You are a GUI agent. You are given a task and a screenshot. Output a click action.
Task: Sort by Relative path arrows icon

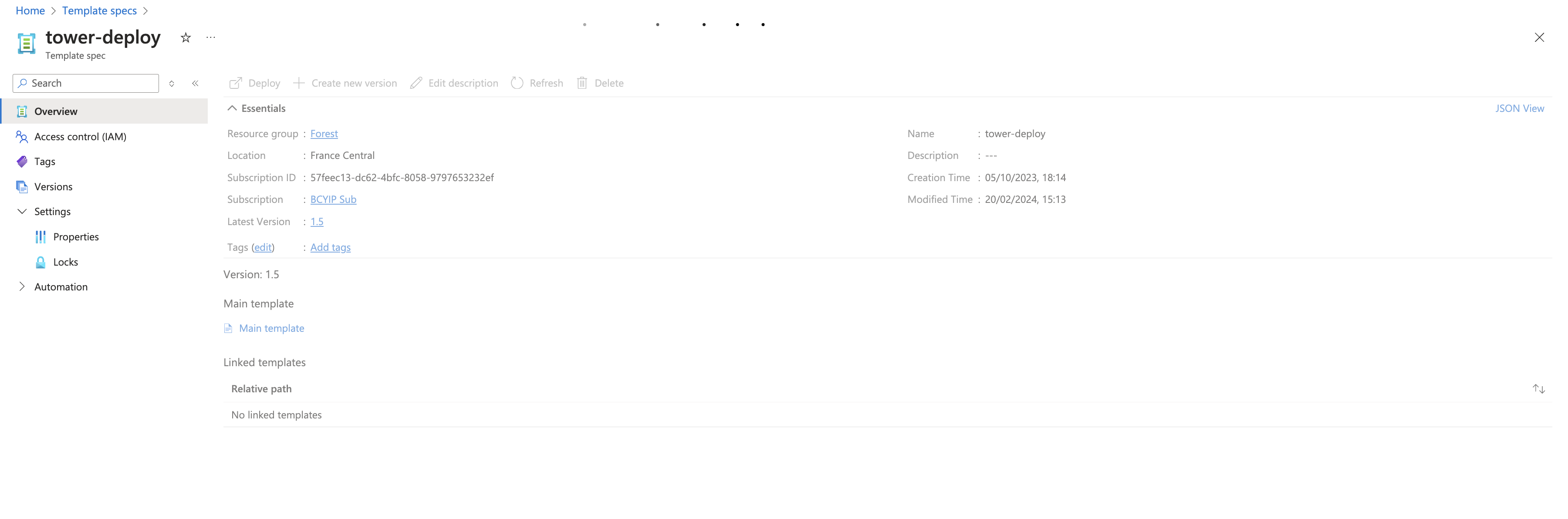1538,389
